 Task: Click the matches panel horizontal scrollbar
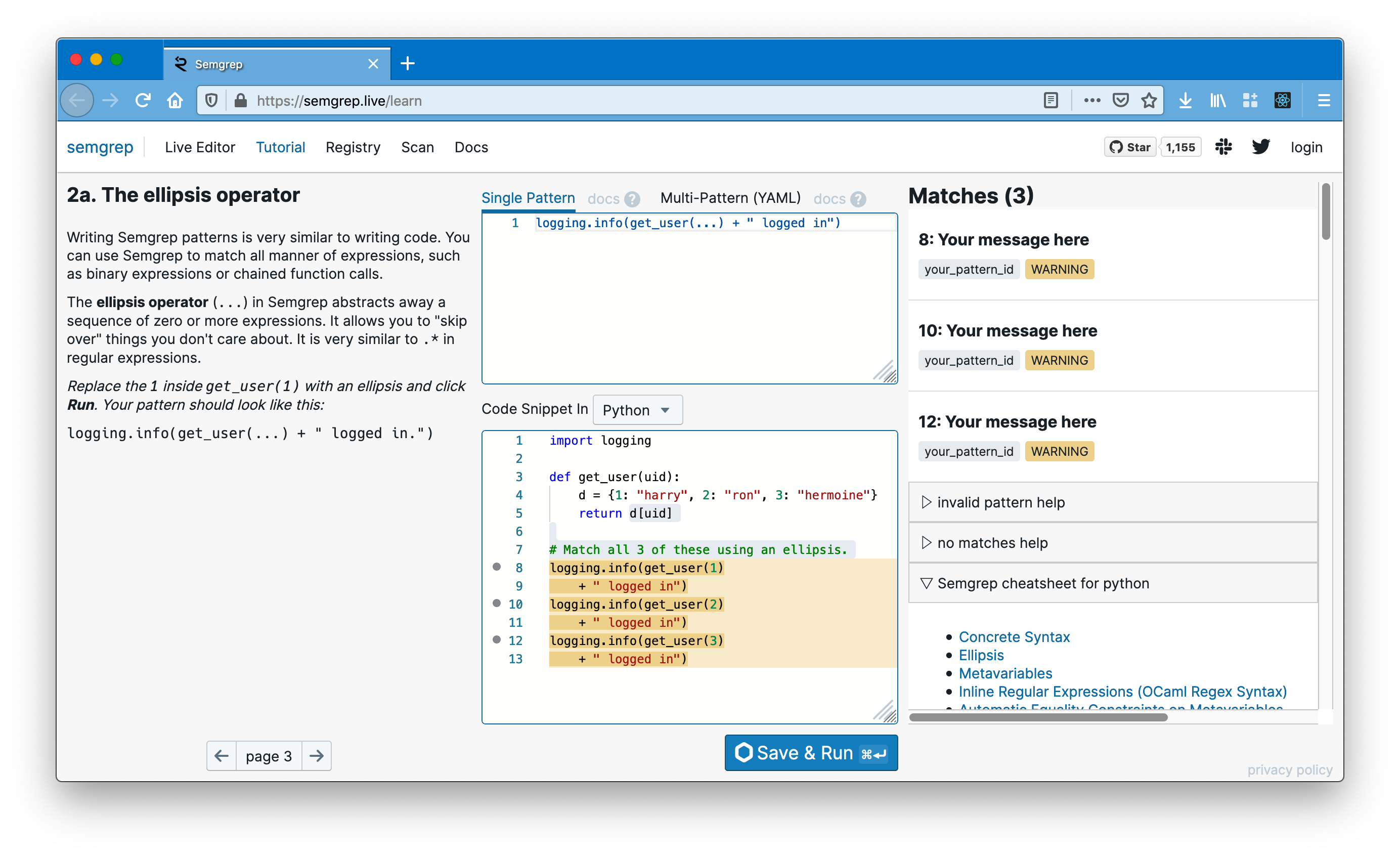pyautogui.click(x=1038, y=717)
